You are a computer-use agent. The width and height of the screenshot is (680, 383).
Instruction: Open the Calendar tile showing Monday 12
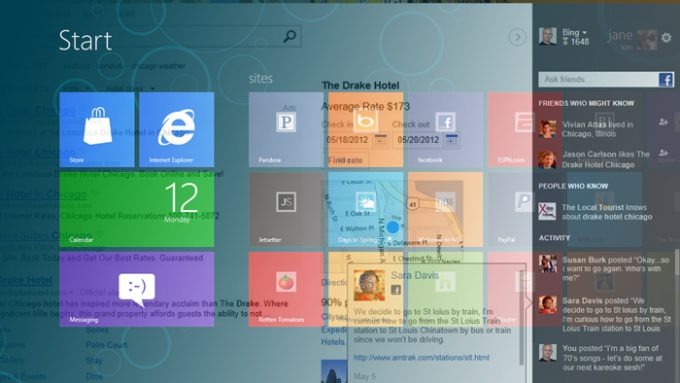[137, 209]
